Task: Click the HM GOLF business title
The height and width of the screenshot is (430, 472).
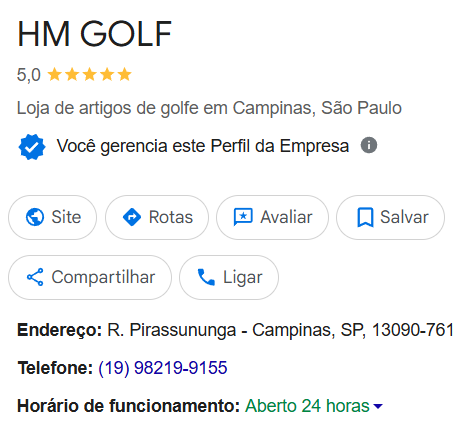Action: tap(94, 34)
